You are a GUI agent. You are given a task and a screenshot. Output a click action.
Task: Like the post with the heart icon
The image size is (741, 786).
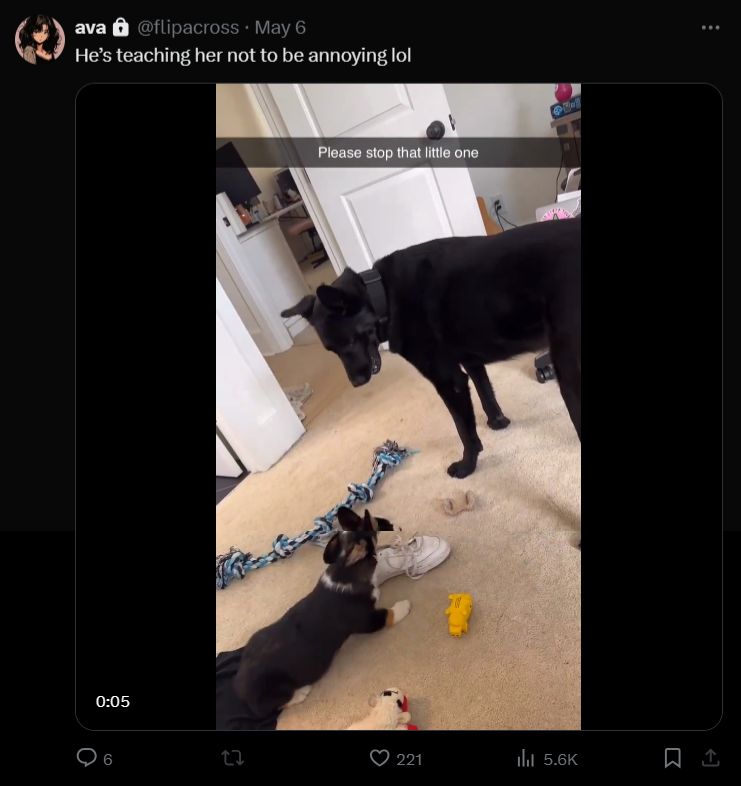point(380,758)
